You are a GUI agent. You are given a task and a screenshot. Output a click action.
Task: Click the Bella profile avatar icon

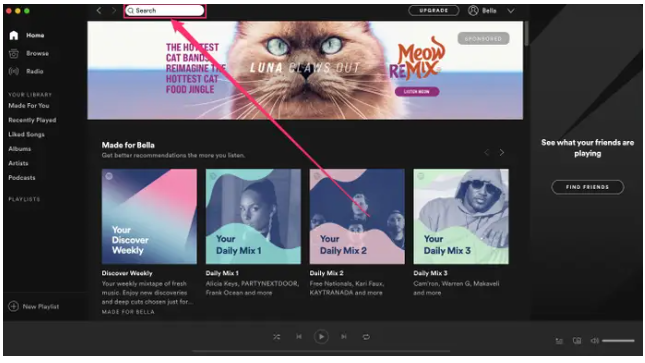[473, 11]
